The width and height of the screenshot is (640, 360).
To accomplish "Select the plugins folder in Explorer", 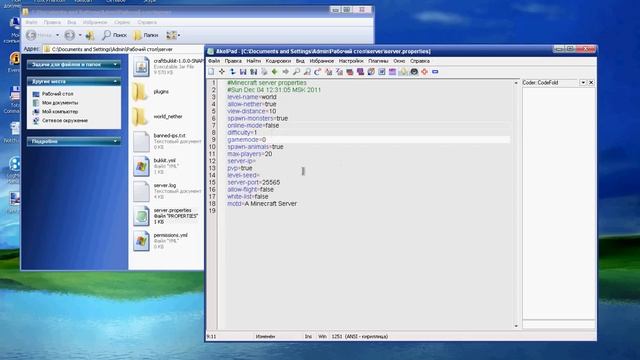I will 150,92.
